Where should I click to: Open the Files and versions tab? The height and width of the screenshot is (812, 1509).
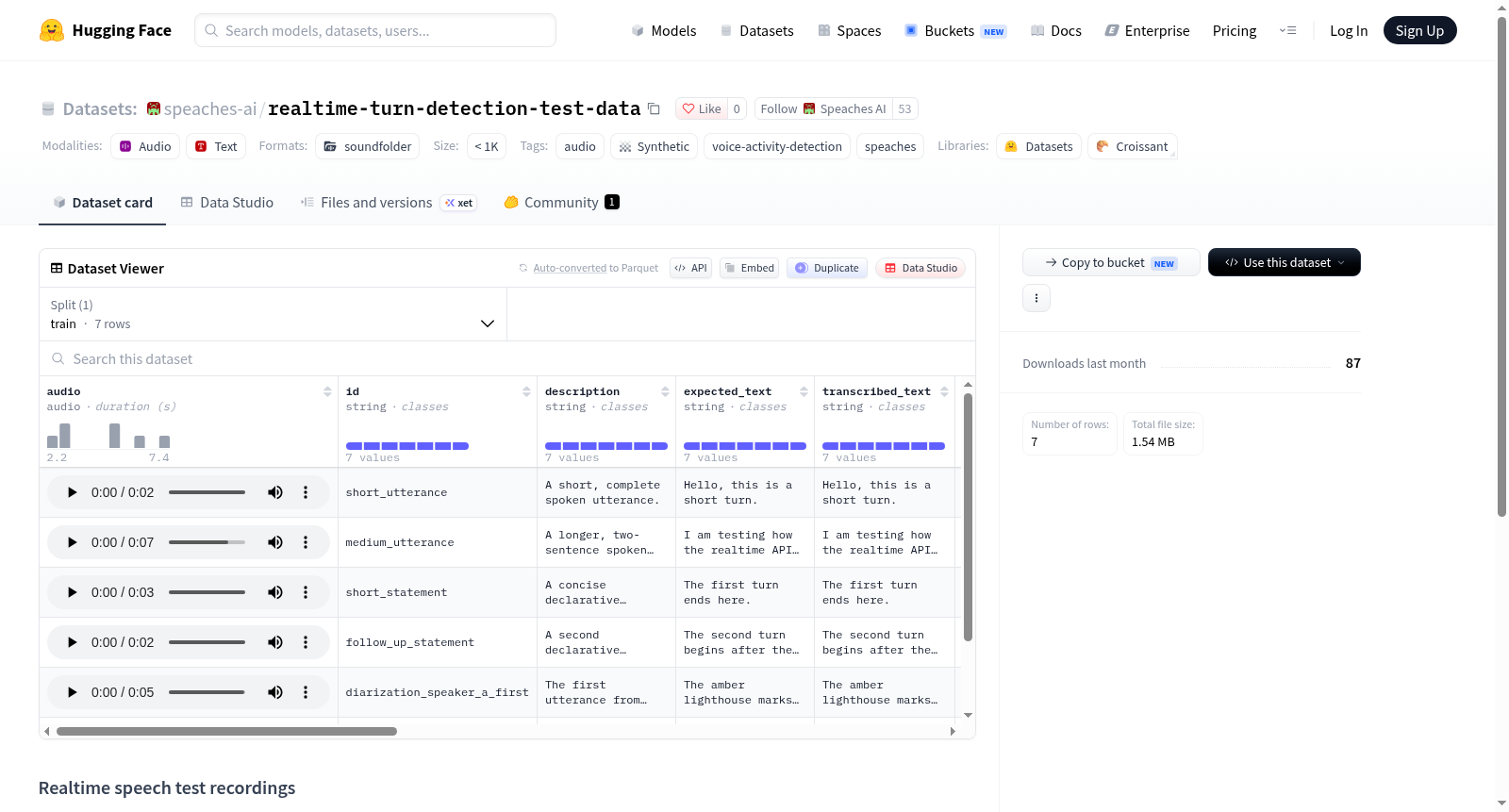click(388, 202)
